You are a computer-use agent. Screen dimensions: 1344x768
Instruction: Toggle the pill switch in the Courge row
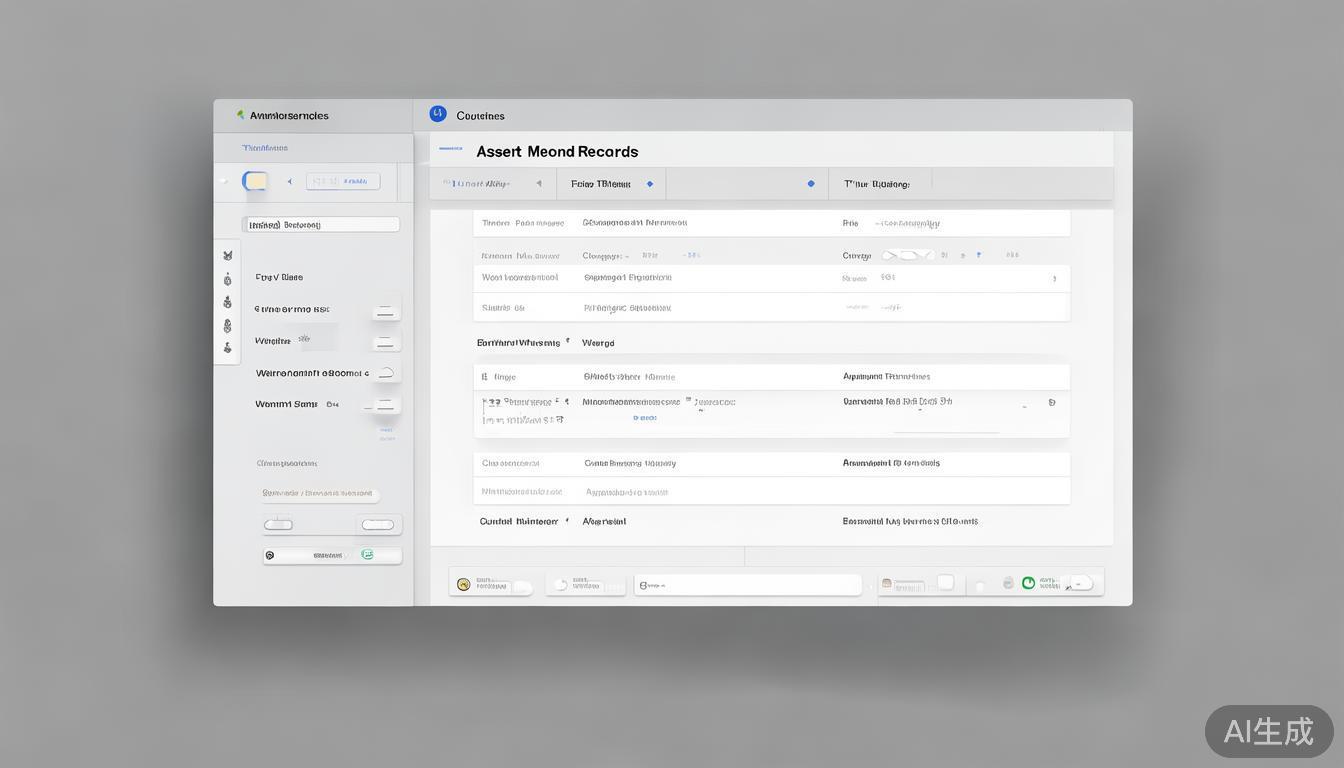click(906, 255)
